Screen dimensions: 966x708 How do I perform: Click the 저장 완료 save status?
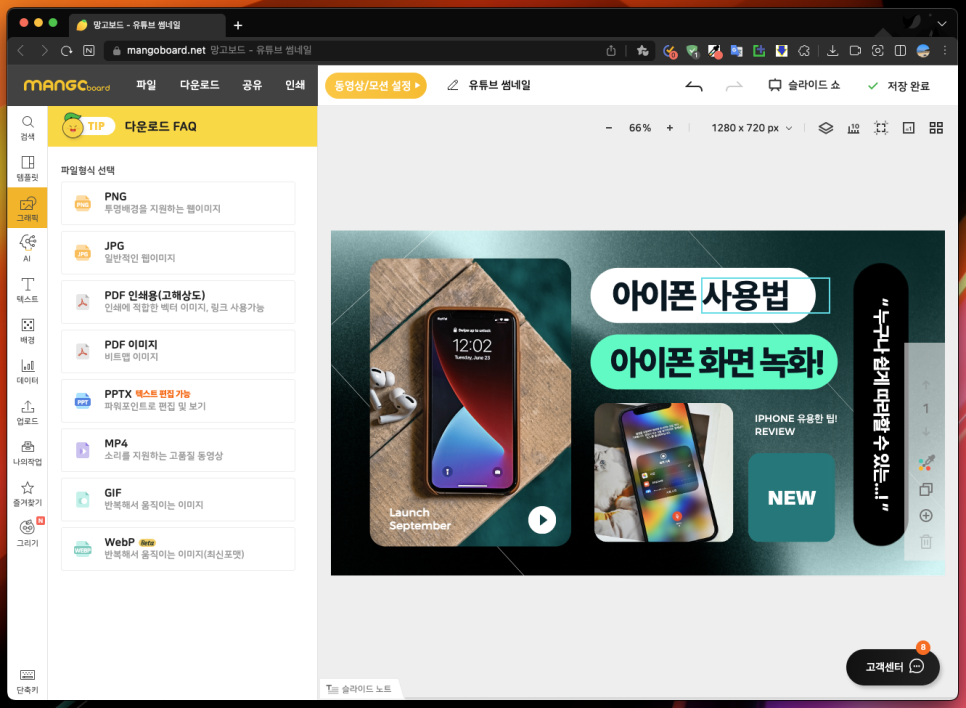(899, 86)
